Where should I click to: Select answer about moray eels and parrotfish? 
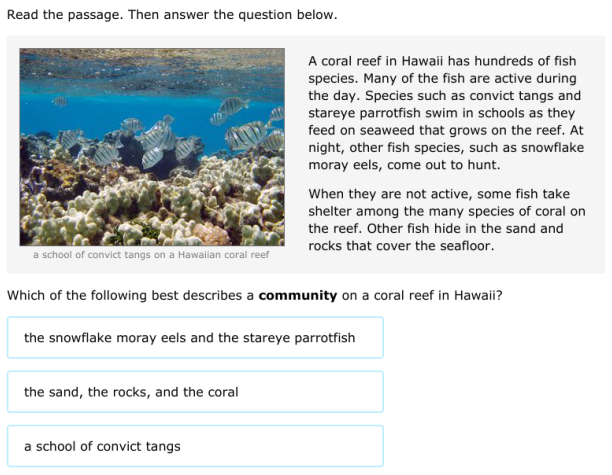[x=195, y=338]
